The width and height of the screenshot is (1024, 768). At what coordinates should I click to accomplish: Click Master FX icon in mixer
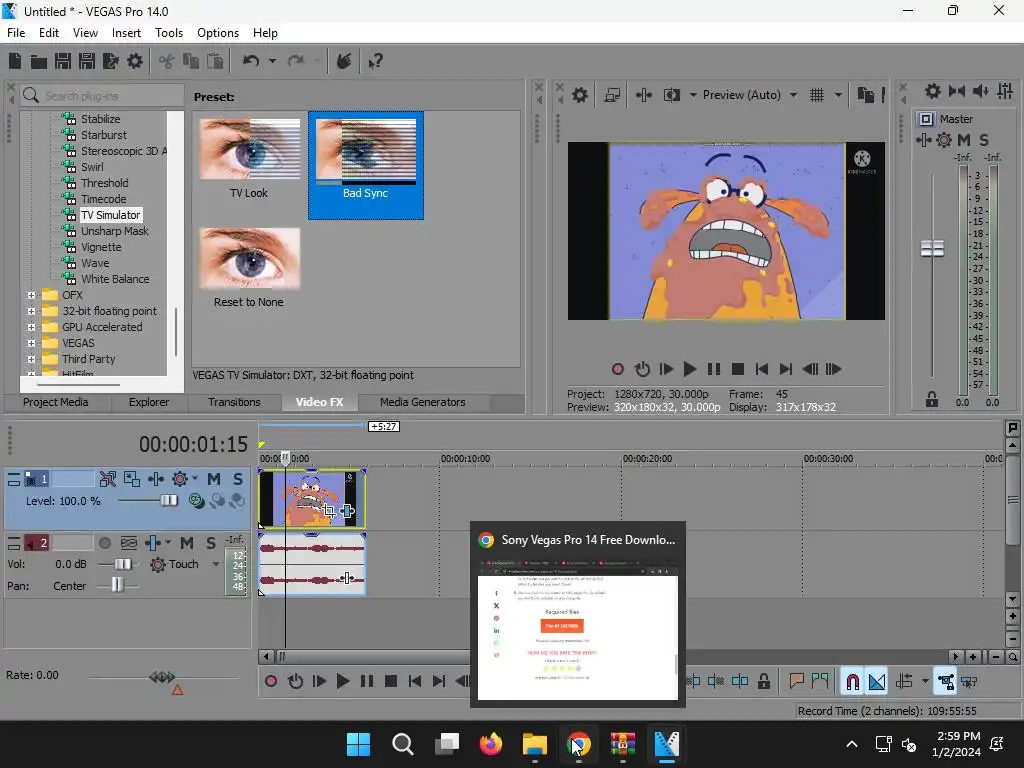[923, 140]
